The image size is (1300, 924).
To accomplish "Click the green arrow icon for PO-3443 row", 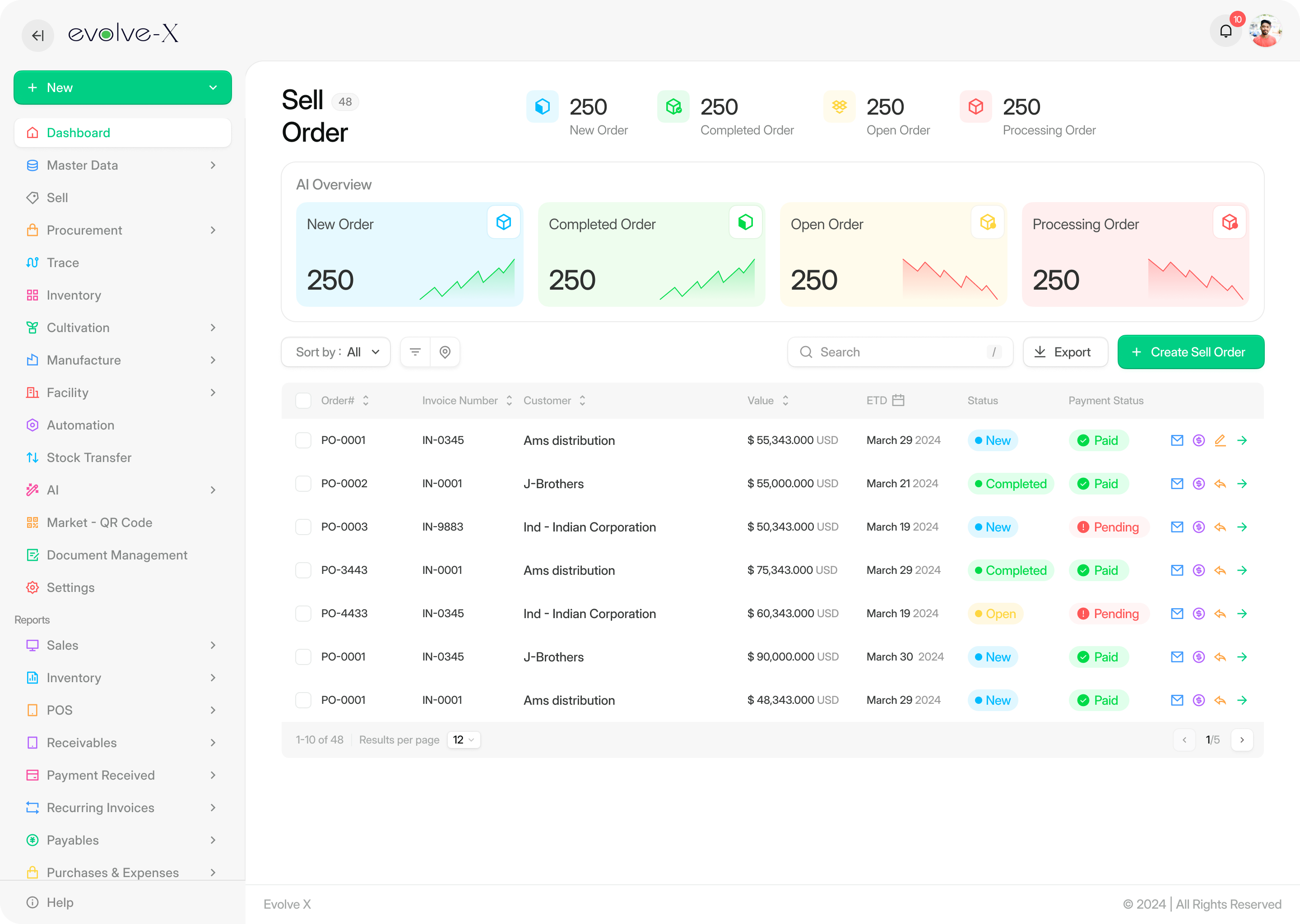I will (x=1242, y=570).
